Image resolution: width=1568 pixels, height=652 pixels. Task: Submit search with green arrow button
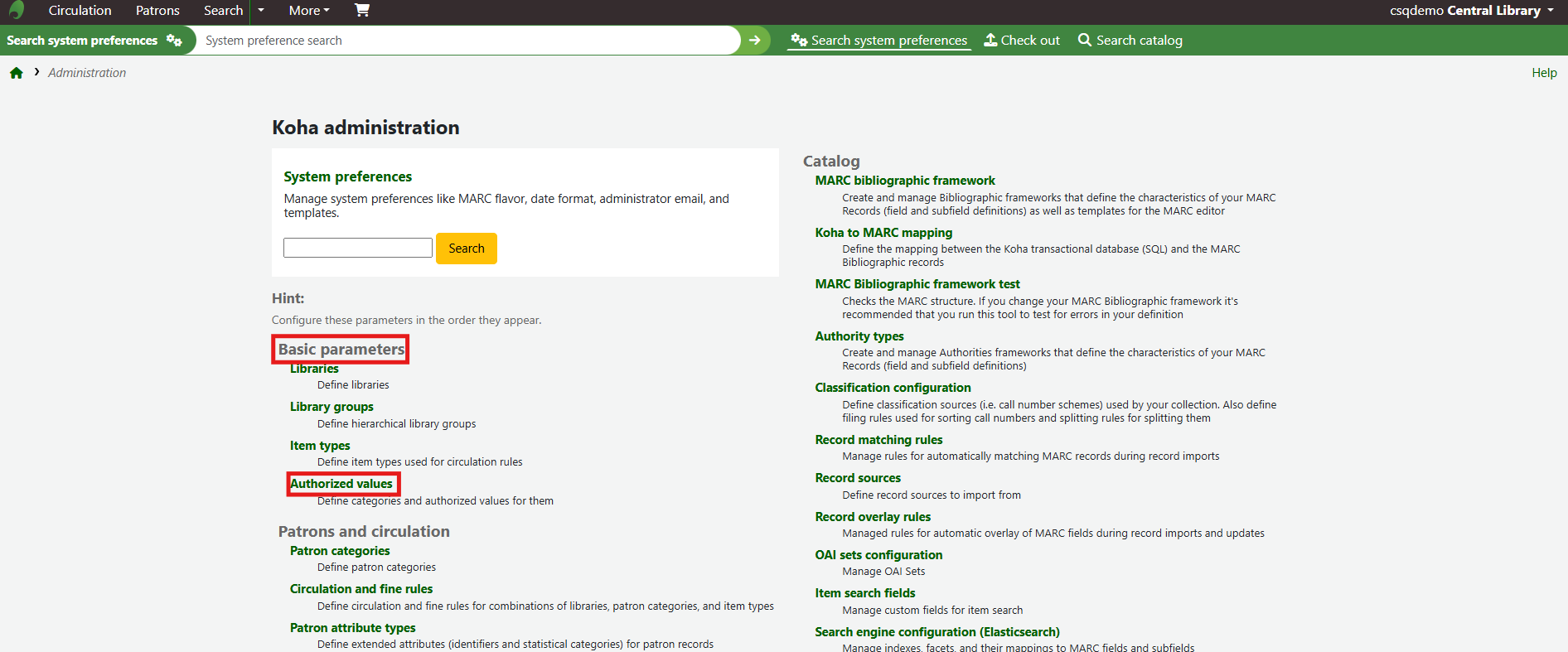pyautogui.click(x=754, y=40)
